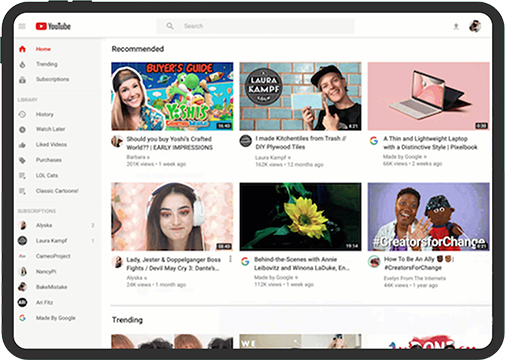Open Made By Google subscription channel

[x=57, y=318]
